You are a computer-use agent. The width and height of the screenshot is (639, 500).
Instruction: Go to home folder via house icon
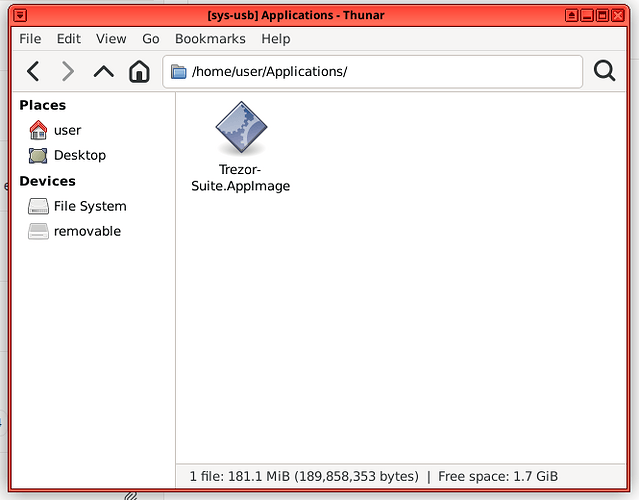pyautogui.click(x=139, y=71)
